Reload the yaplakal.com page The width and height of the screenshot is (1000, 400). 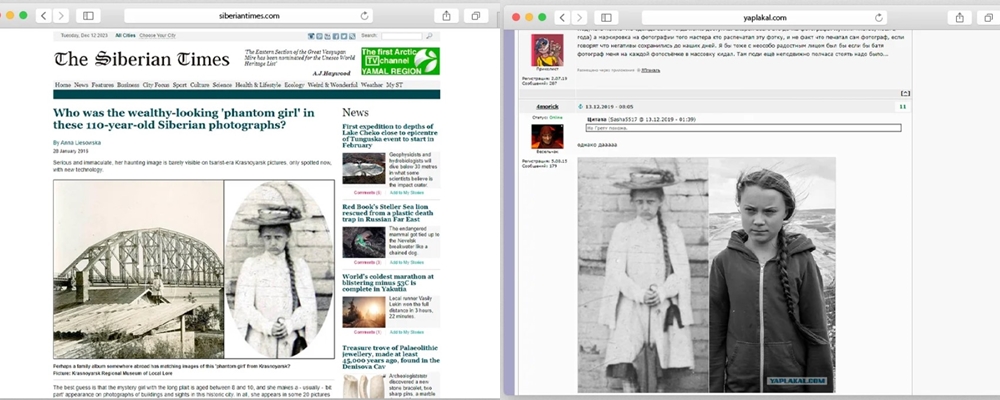(x=879, y=17)
